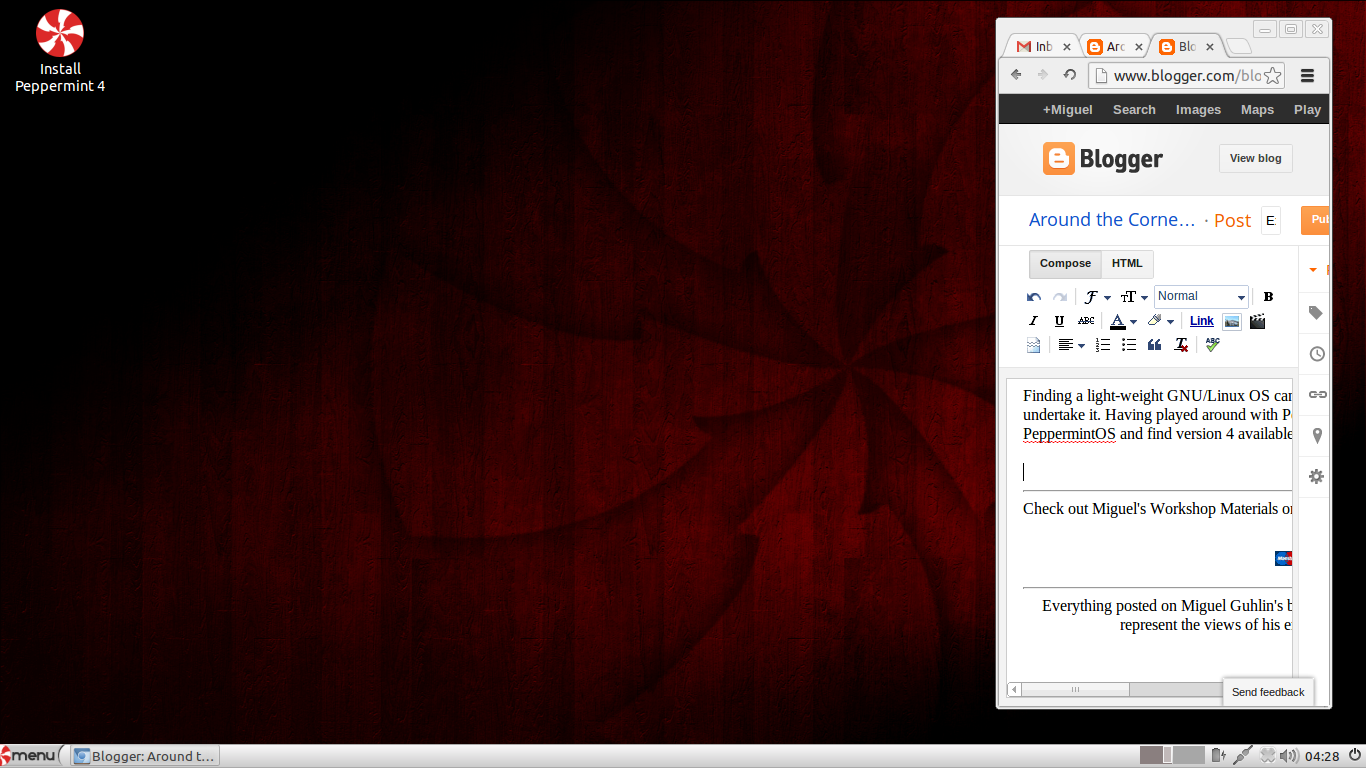The height and width of the screenshot is (768, 1366).
Task: Insert an image using the picture icon
Action: tap(1232, 321)
